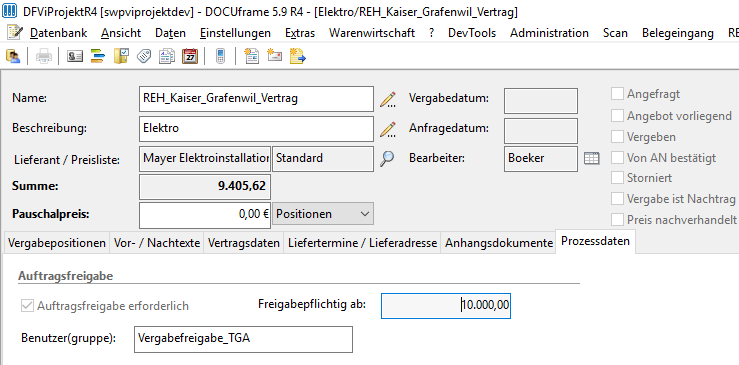Toggle the Von AN bestätigt checkbox

click(x=617, y=158)
